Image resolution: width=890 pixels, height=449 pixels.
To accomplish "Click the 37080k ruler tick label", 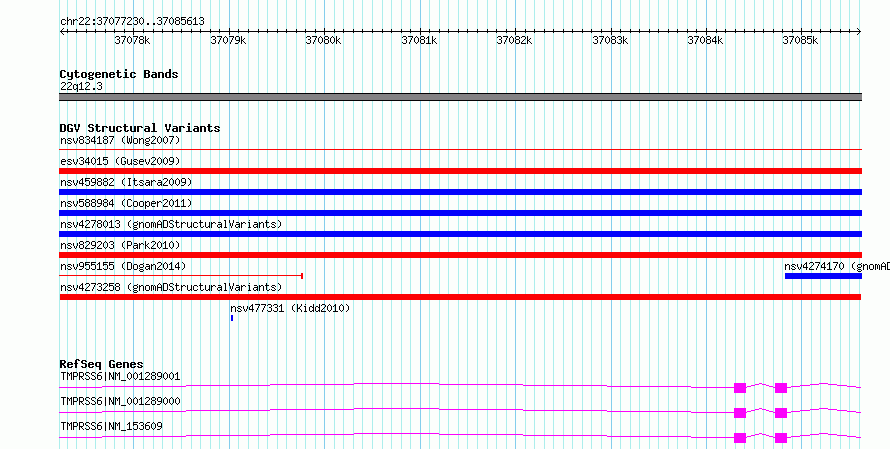I will [323, 40].
